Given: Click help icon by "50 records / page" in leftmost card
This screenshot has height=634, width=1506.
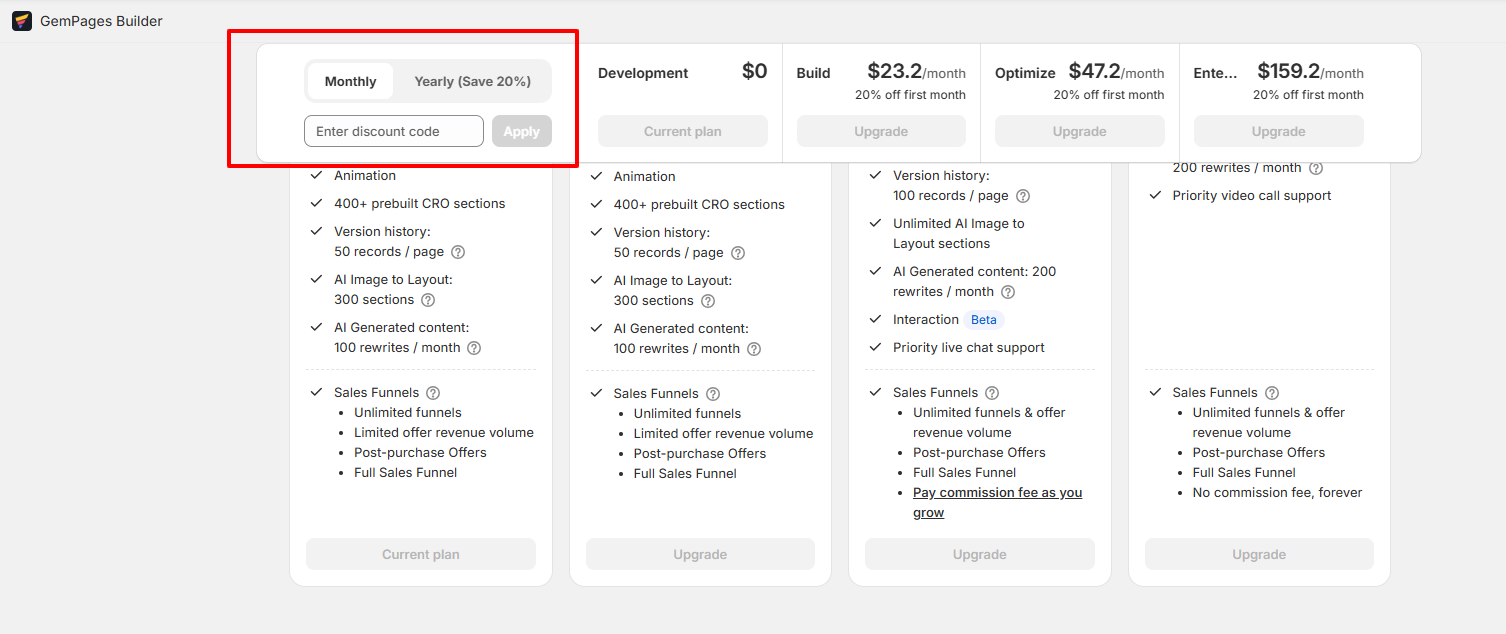Looking at the screenshot, I should (458, 252).
